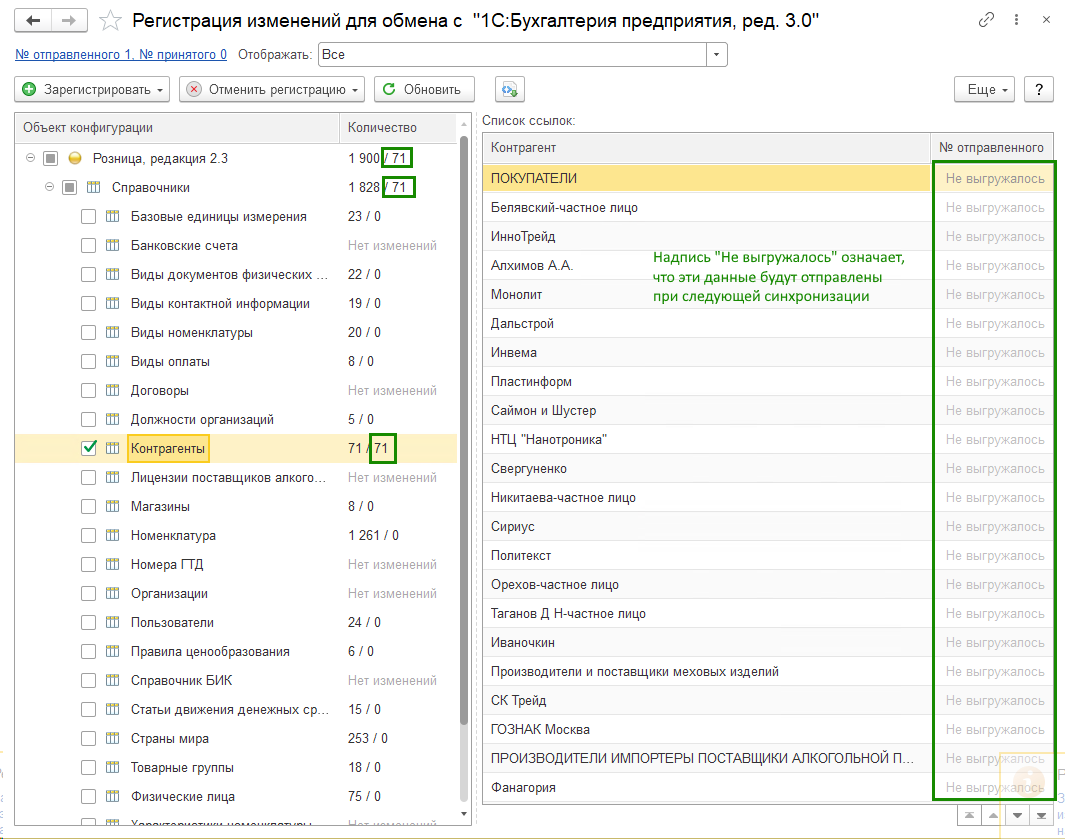This screenshot has height=839, width=1065.
Task: Open the three-dot form menu
Action: point(1016,20)
